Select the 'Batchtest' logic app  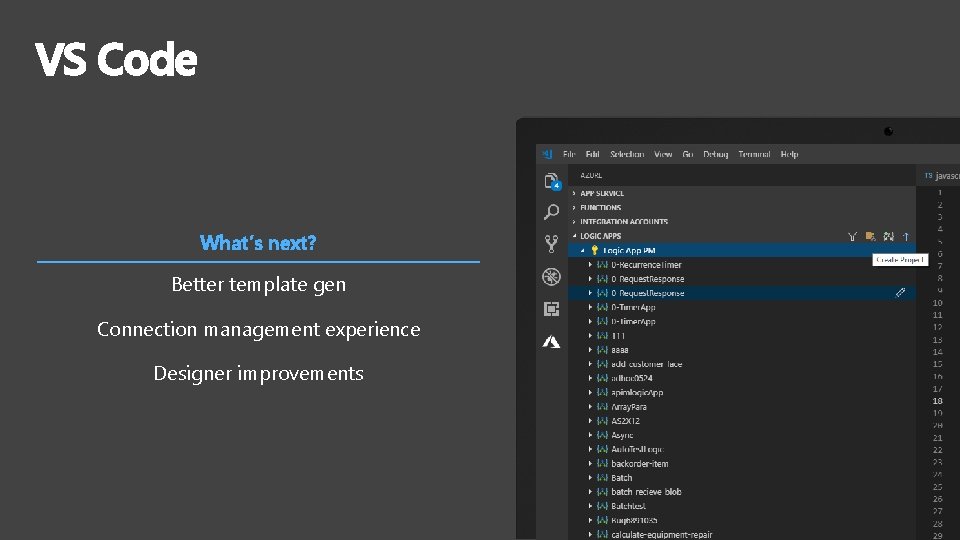pyautogui.click(x=629, y=506)
